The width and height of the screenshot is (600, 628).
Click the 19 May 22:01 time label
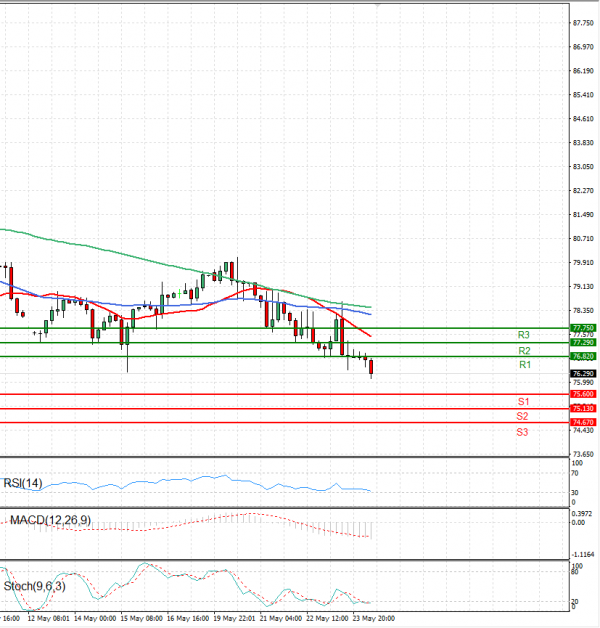[234, 619]
